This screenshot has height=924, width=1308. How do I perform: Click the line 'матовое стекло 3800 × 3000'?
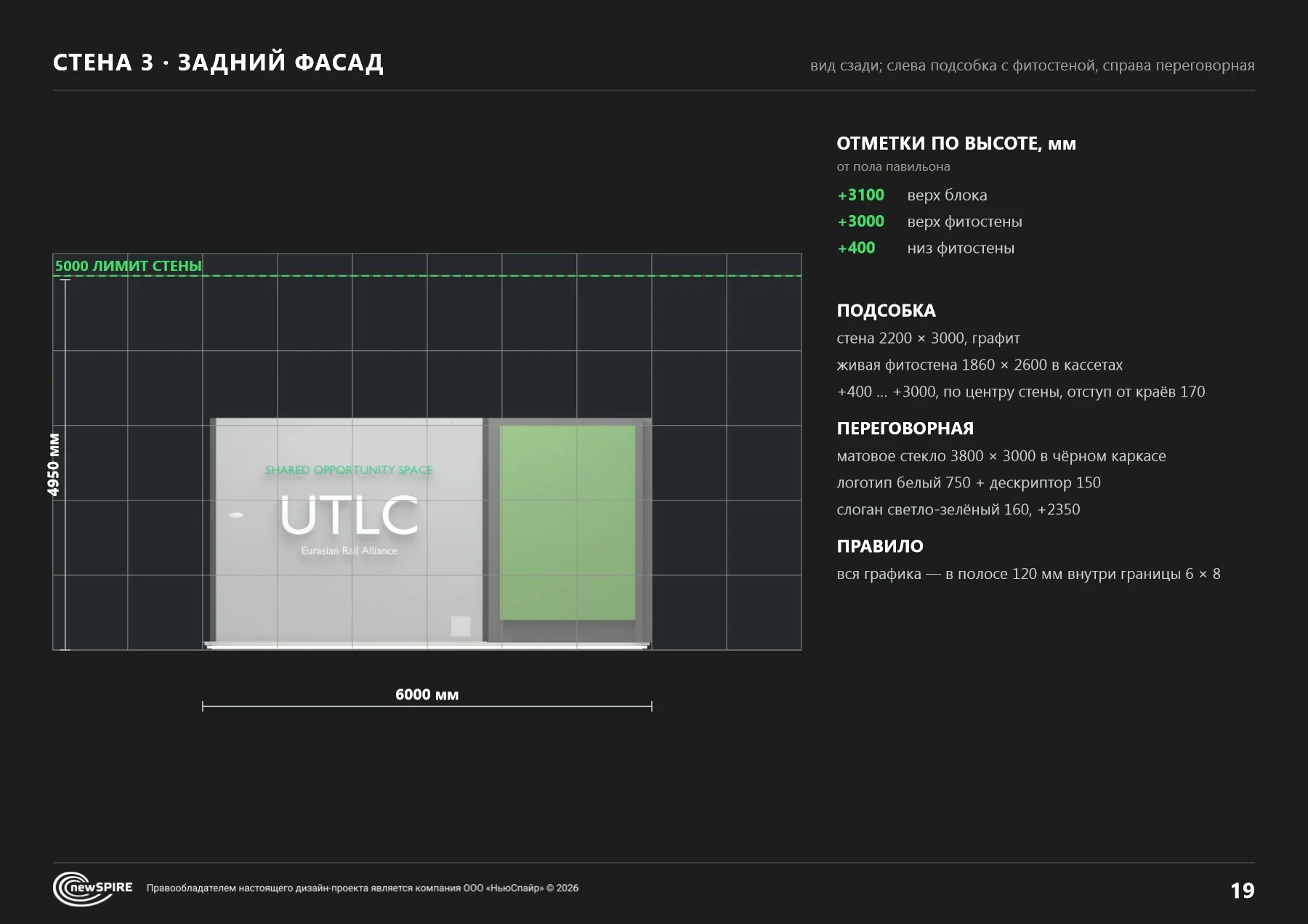pyautogui.click(x=1001, y=456)
